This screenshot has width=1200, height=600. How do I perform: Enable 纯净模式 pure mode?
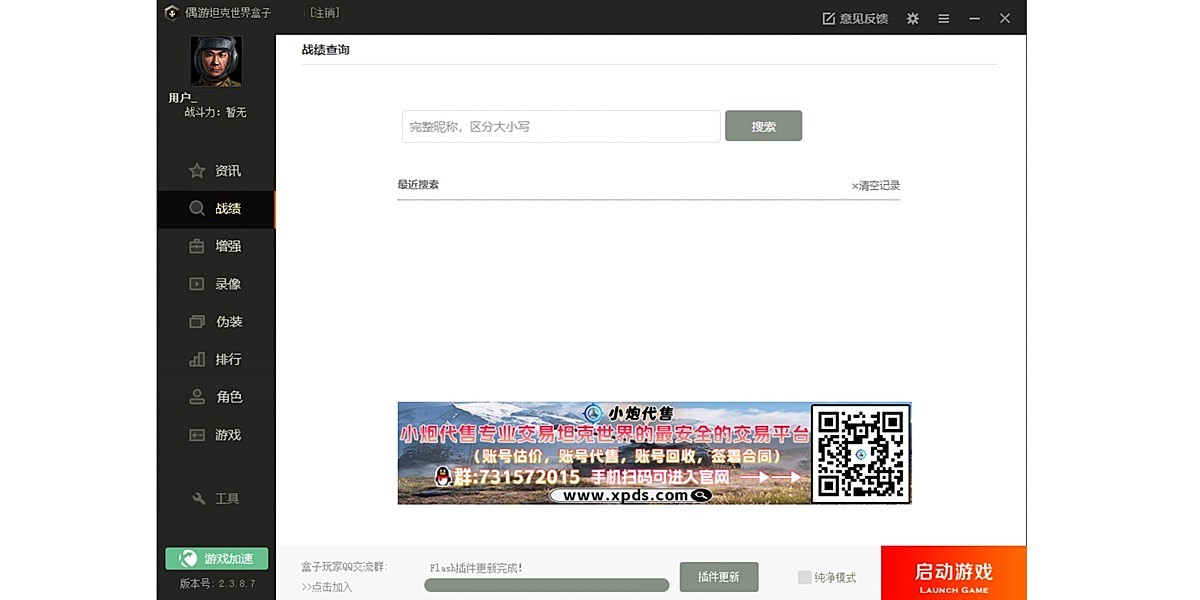[x=805, y=577]
